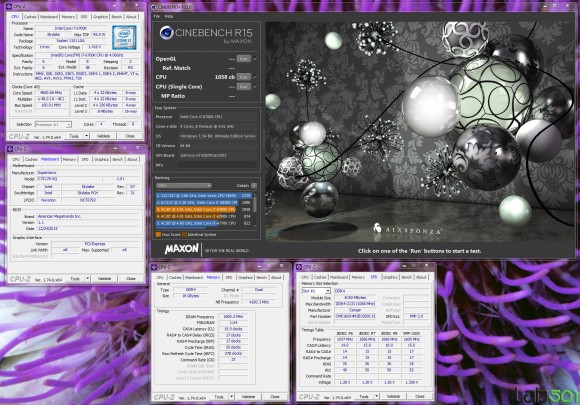Image resolution: width=580 pixels, height=405 pixels.
Task: Select highlighted ranking row 3 scoring 1058
Action: (x=204, y=209)
